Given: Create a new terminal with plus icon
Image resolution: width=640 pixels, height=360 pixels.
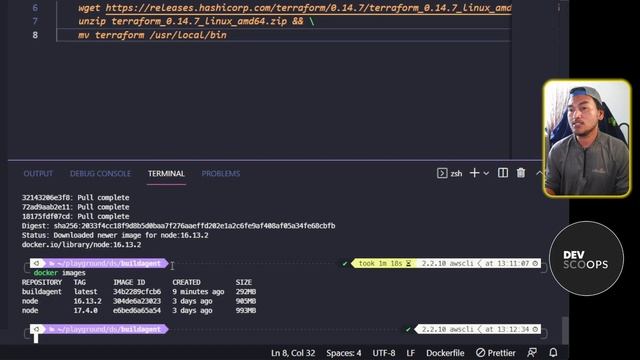Looking at the screenshot, I should click(x=474, y=173).
